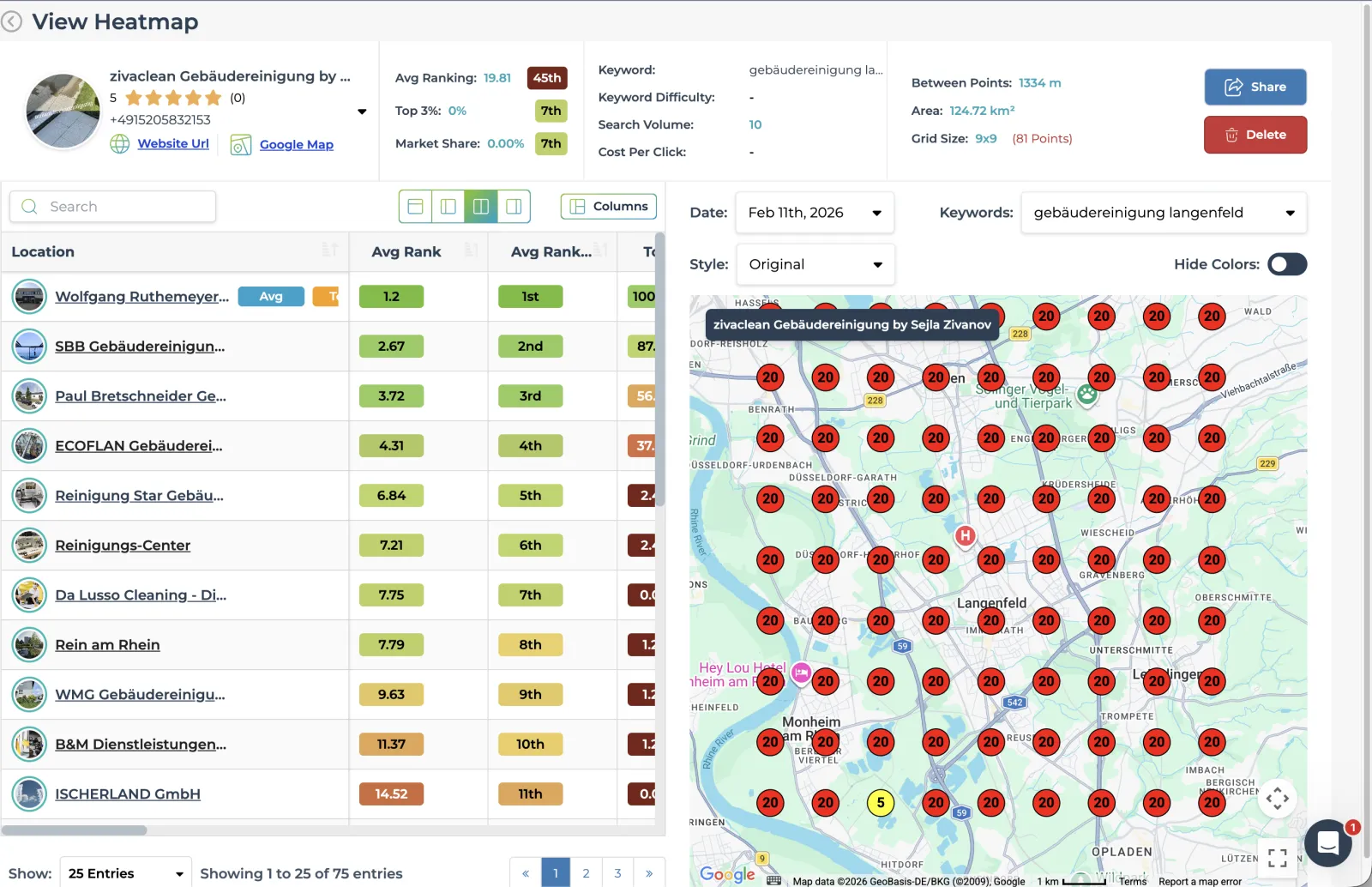Image resolution: width=1372 pixels, height=887 pixels.
Task: Click Market Share 0.00% value
Action: pos(506,143)
